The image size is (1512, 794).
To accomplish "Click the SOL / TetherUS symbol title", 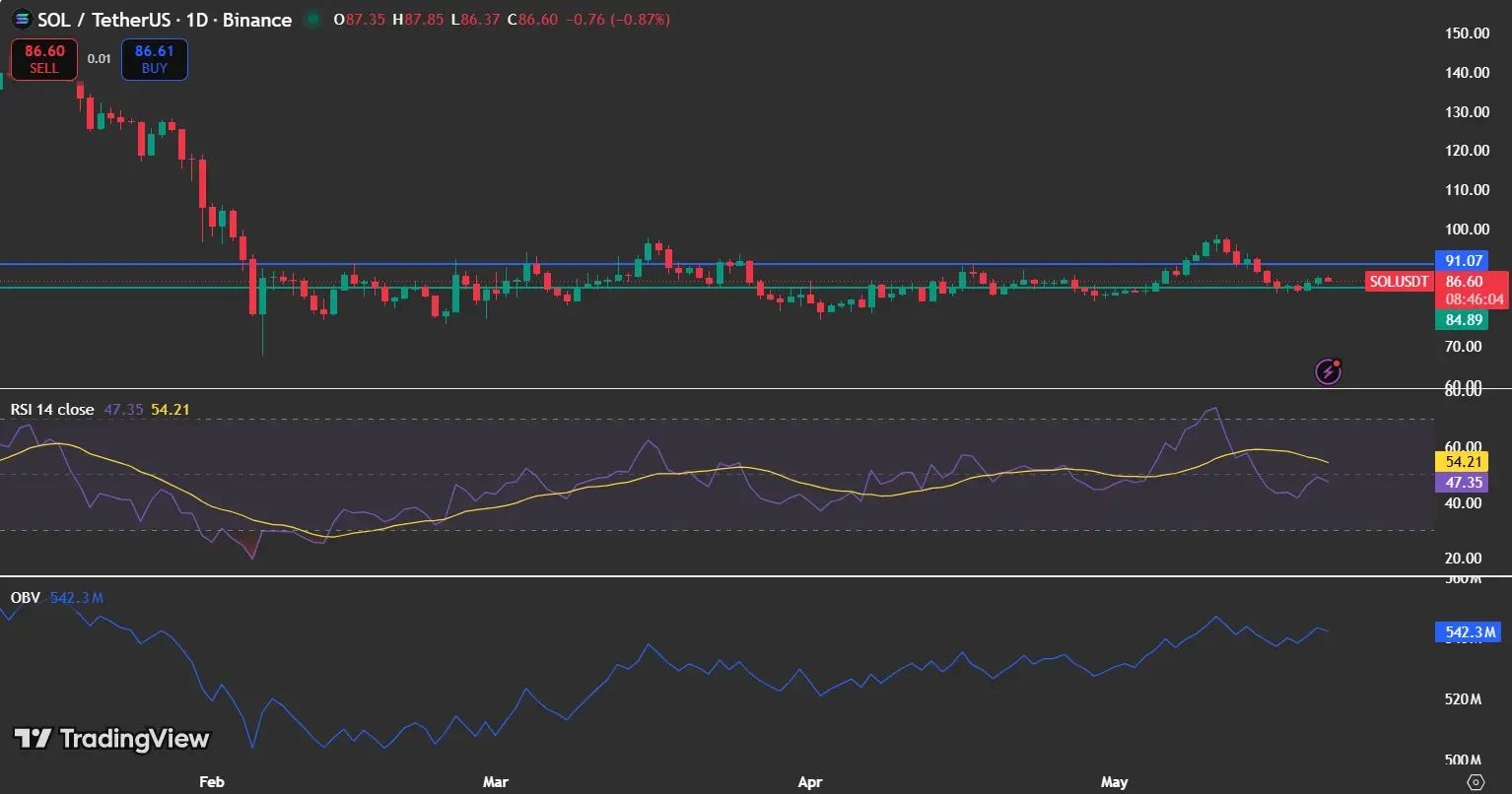I will tap(165, 20).
